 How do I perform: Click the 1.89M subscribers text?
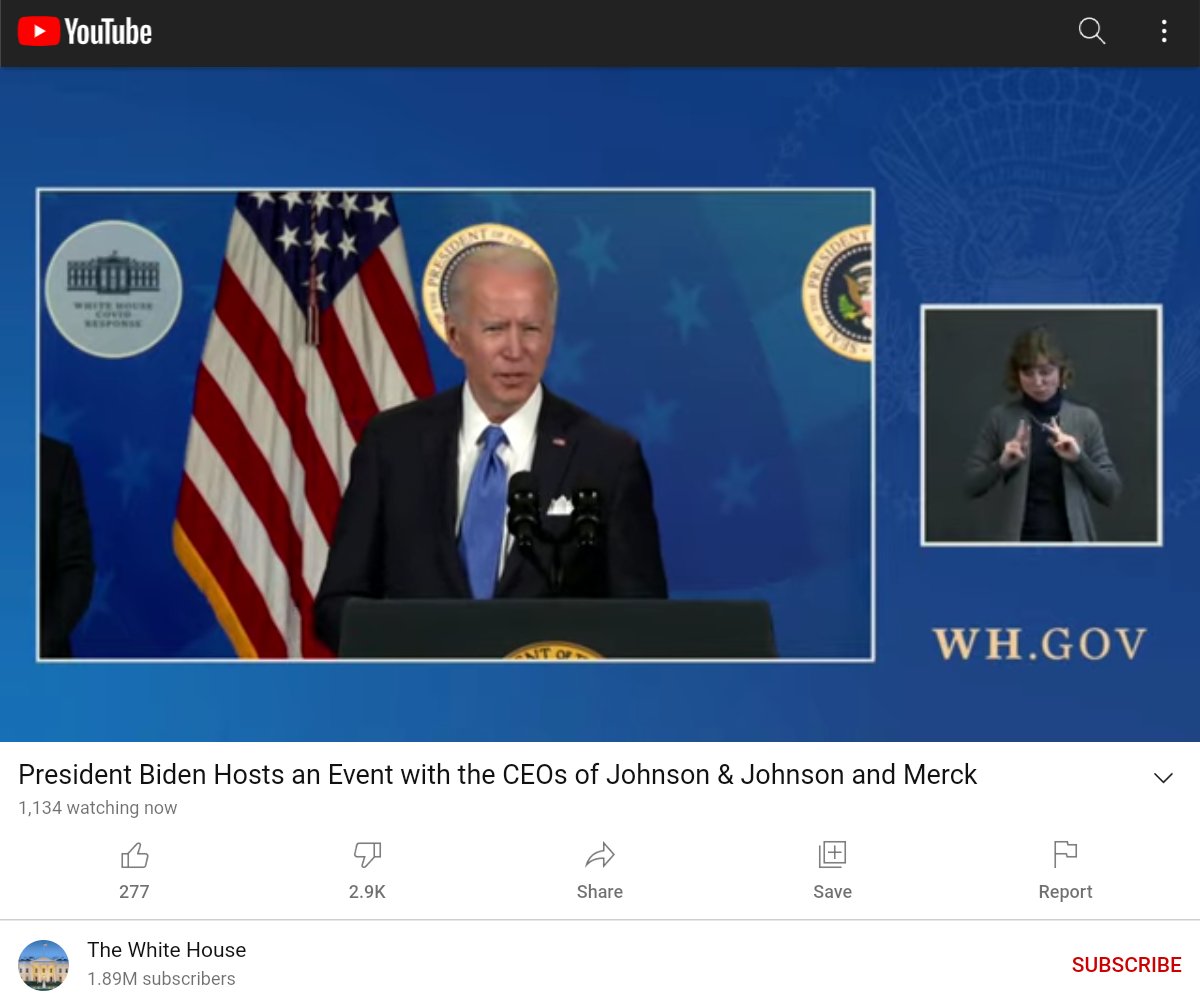[x=161, y=979]
